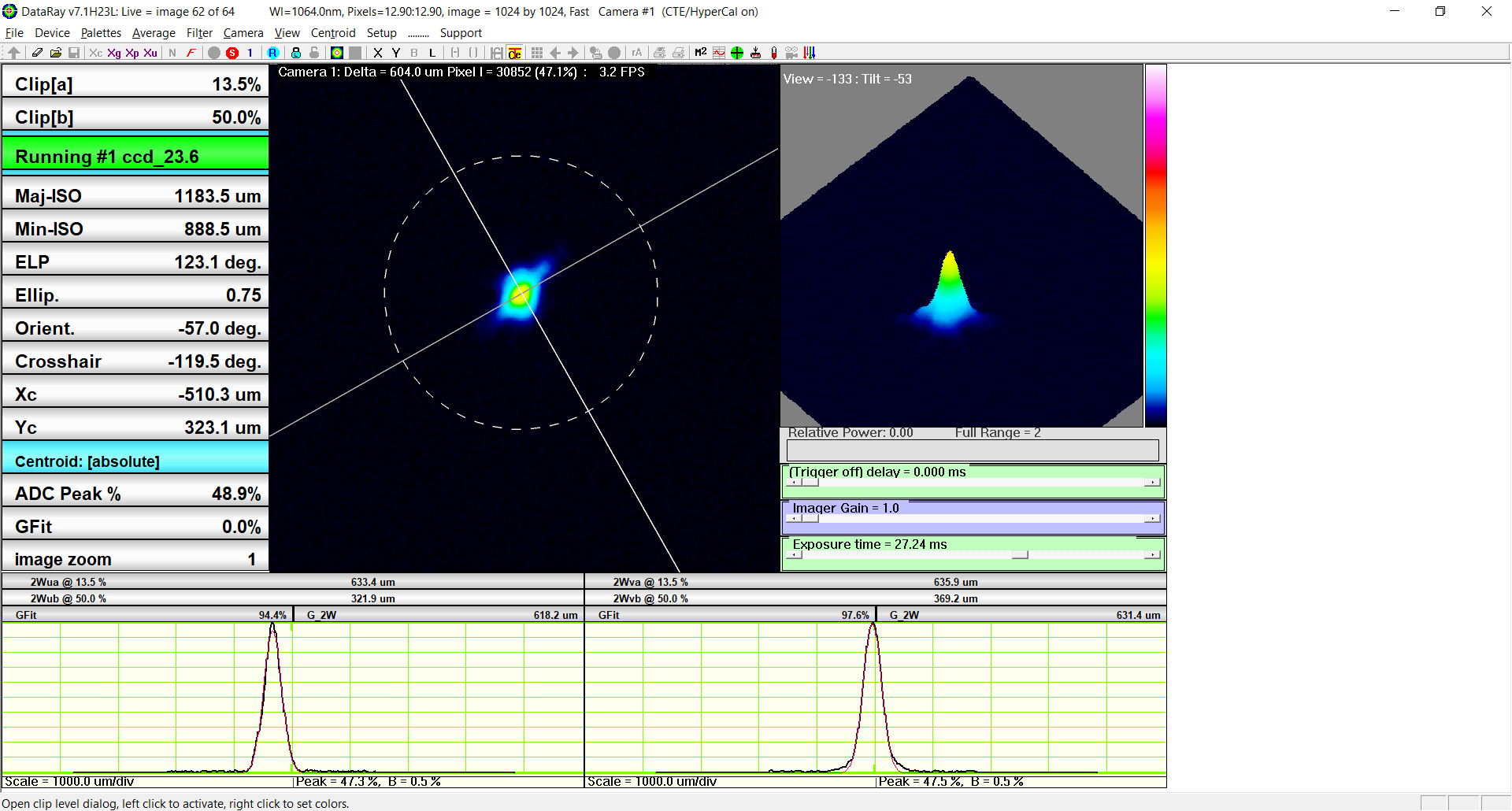
Task: Click the gray up arrow toolbar icon
Action: 14,53
